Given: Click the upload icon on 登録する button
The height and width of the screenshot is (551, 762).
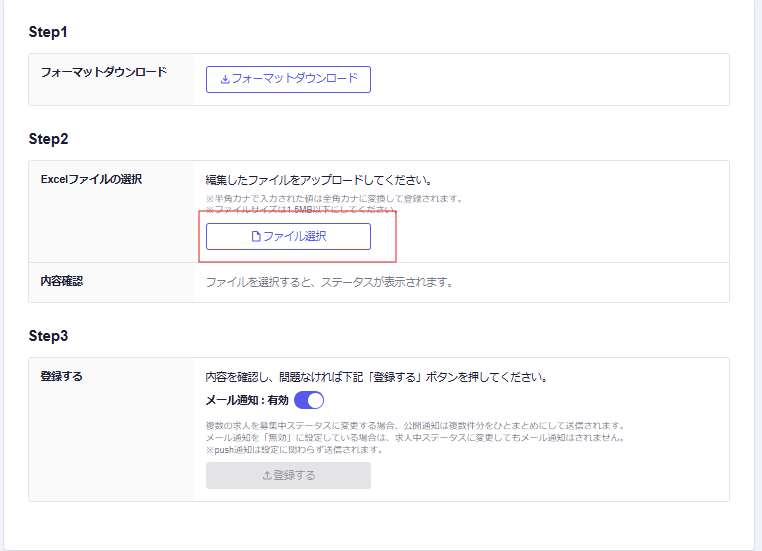Looking at the screenshot, I should pyautogui.click(x=266, y=476).
